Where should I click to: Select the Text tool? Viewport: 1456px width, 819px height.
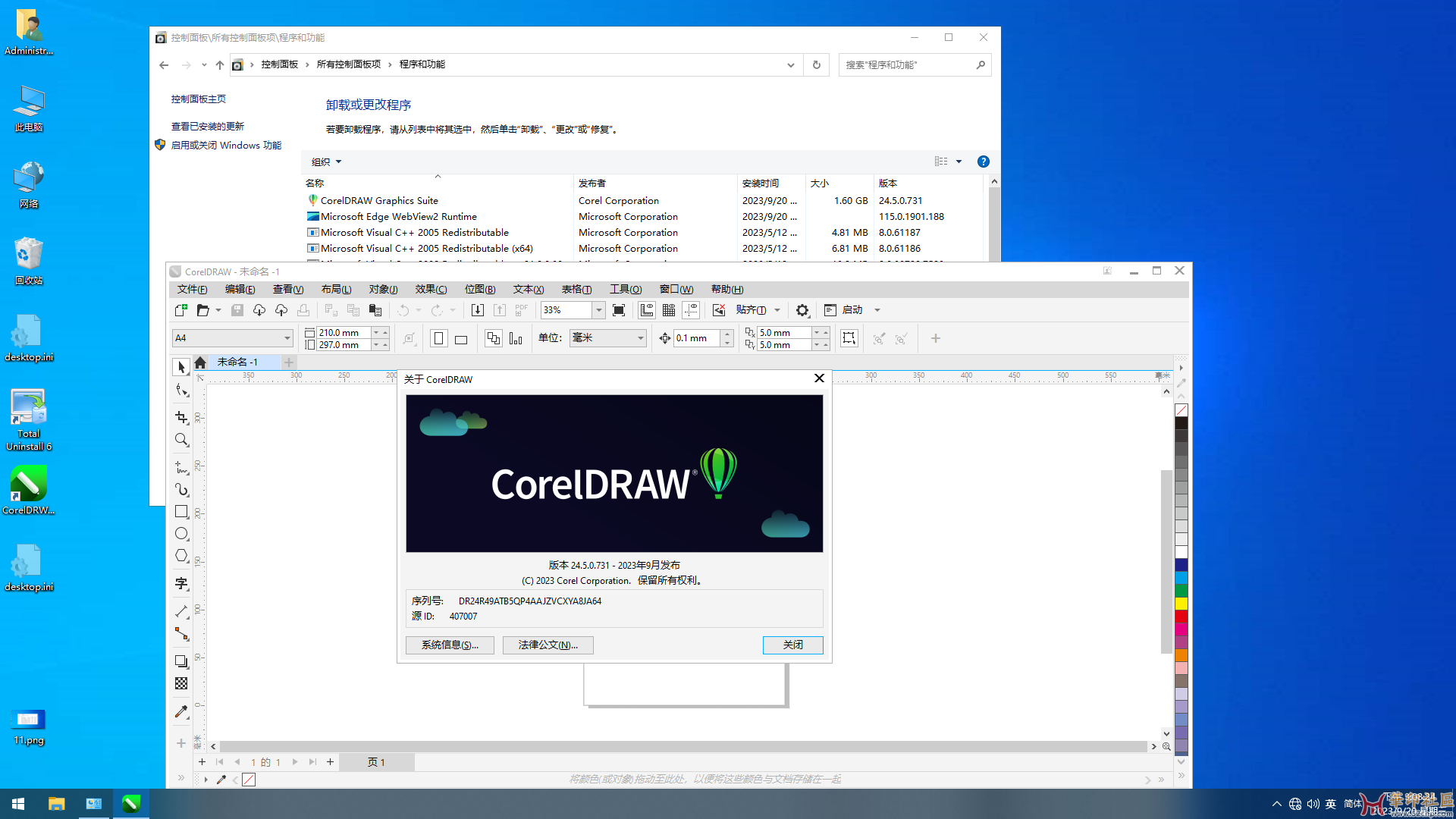[181, 583]
